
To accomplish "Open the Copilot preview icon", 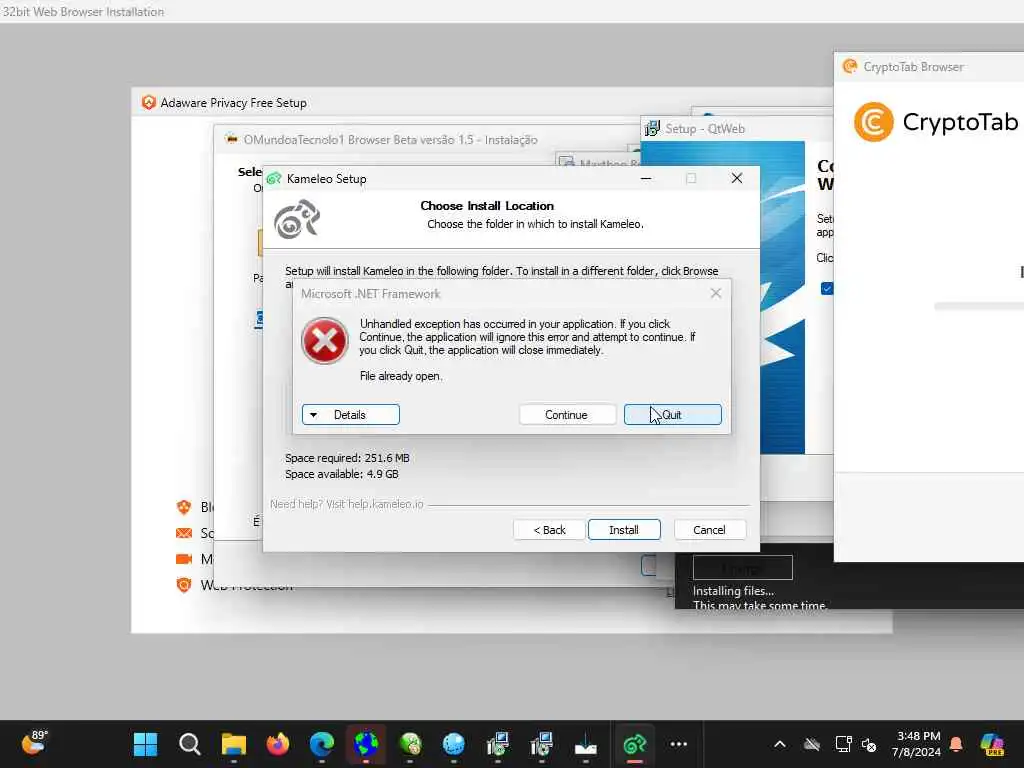I will pos(992,744).
